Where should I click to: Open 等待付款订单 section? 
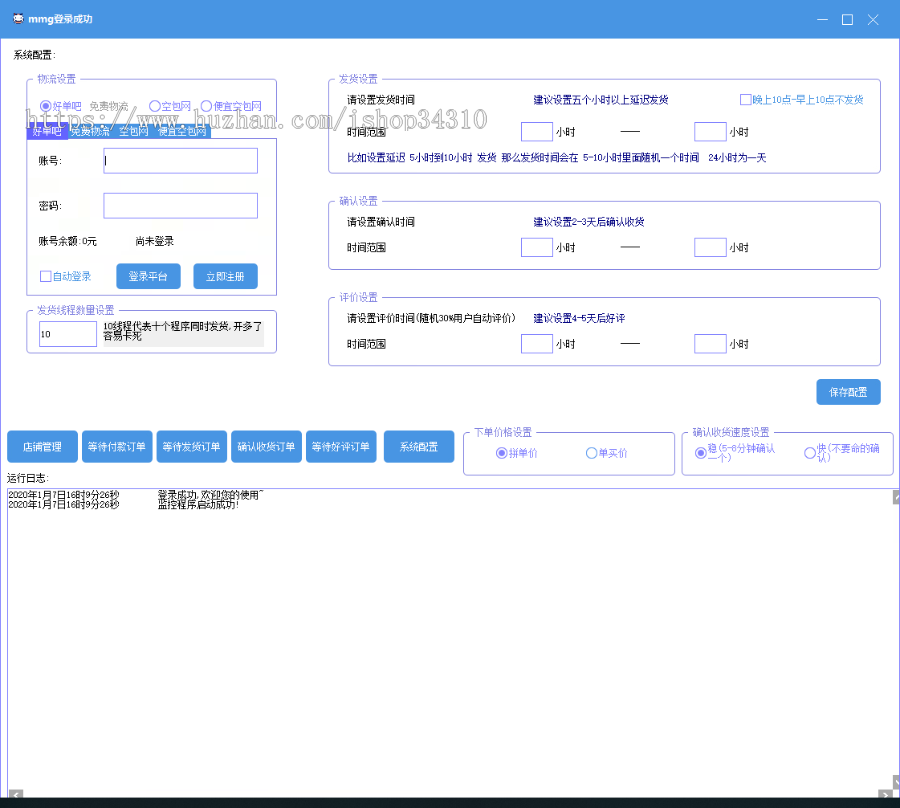click(117, 446)
